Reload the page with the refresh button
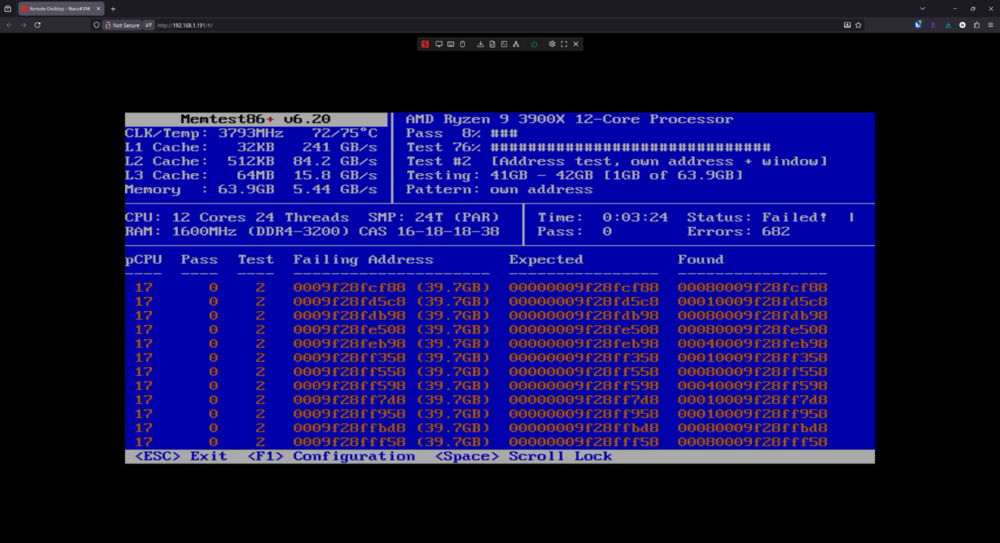1000x543 pixels. point(38,25)
